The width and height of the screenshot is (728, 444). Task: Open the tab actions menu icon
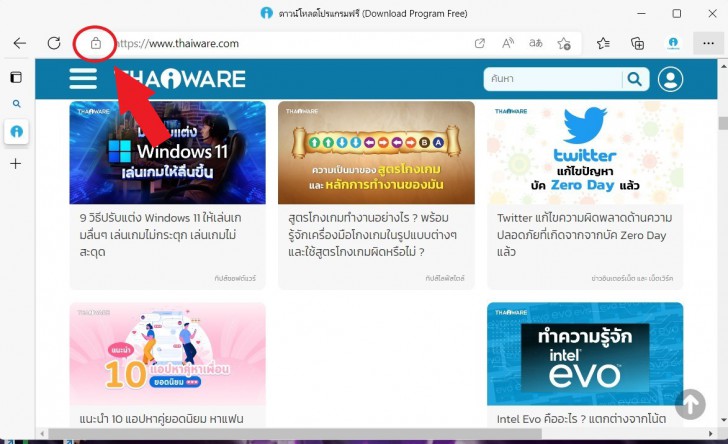coord(16,77)
